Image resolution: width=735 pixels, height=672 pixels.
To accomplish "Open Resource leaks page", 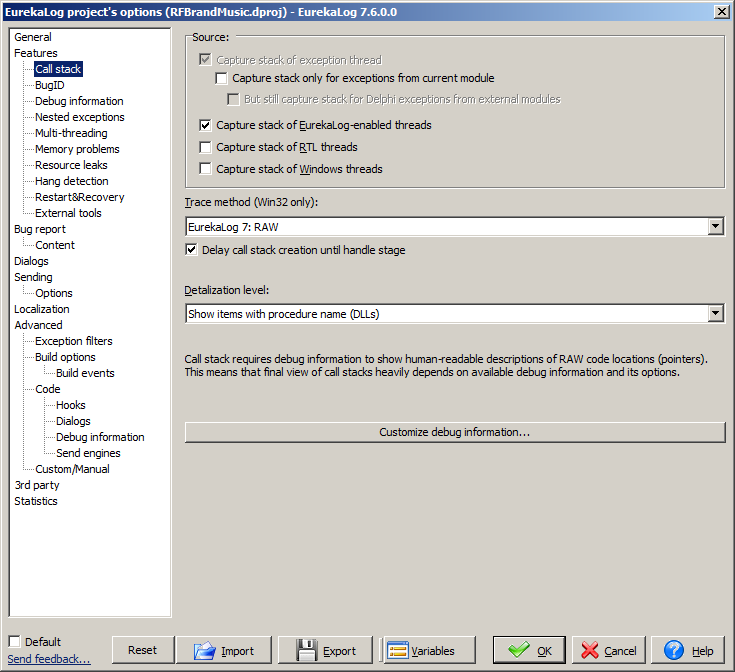I will (x=71, y=165).
